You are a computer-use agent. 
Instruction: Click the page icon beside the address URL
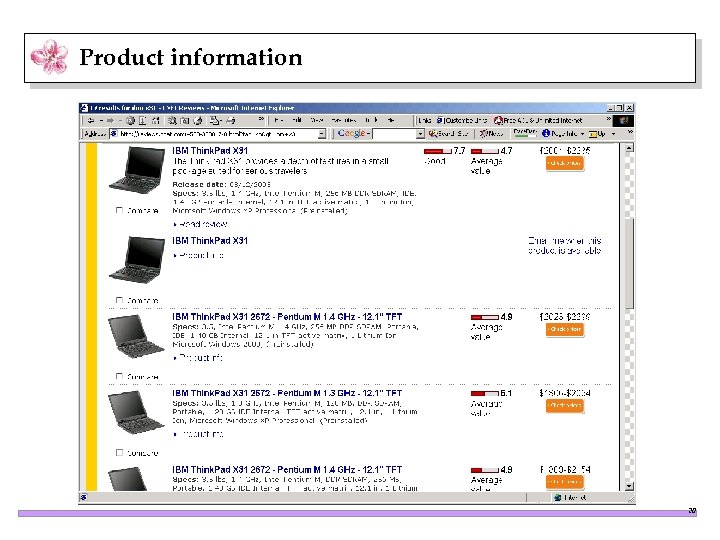[113, 134]
